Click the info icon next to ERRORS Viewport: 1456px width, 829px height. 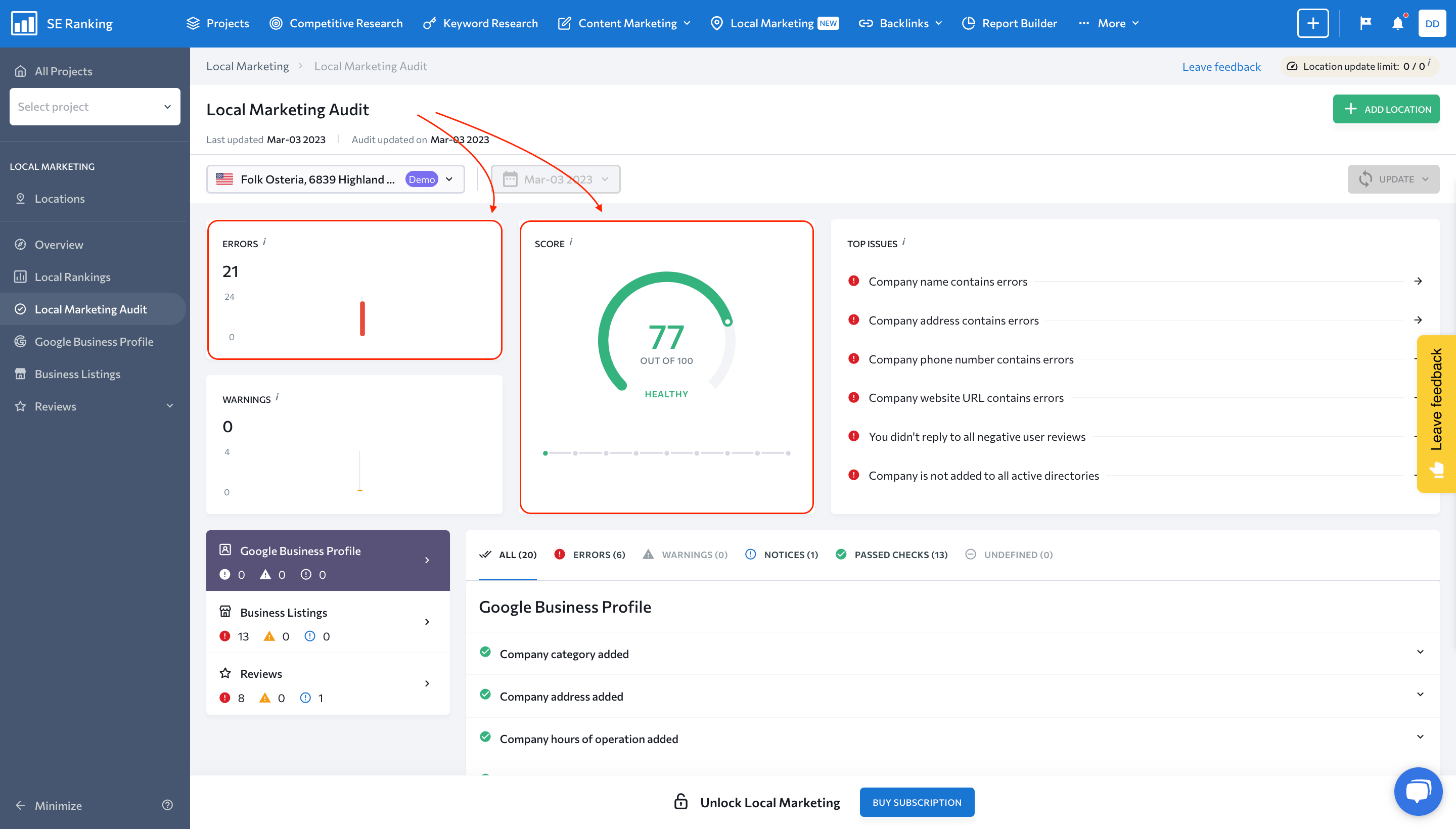pyautogui.click(x=265, y=242)
